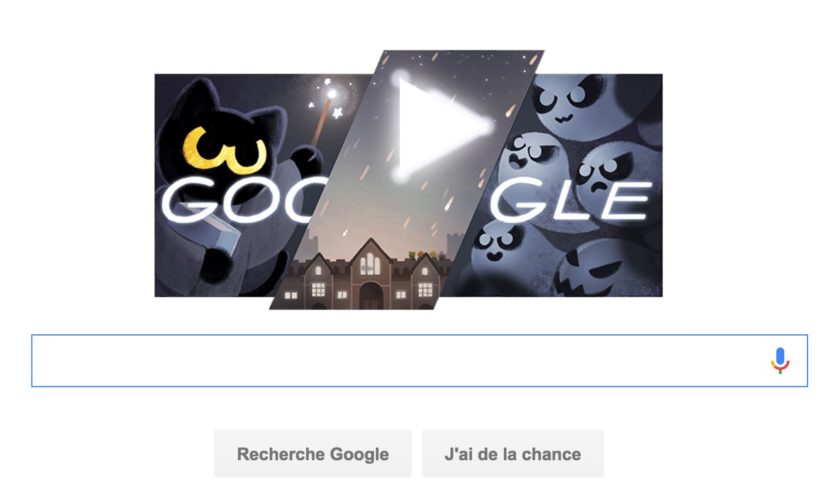Click the lit arched window above the door
The image size is (840, 500).
point(370,264)
